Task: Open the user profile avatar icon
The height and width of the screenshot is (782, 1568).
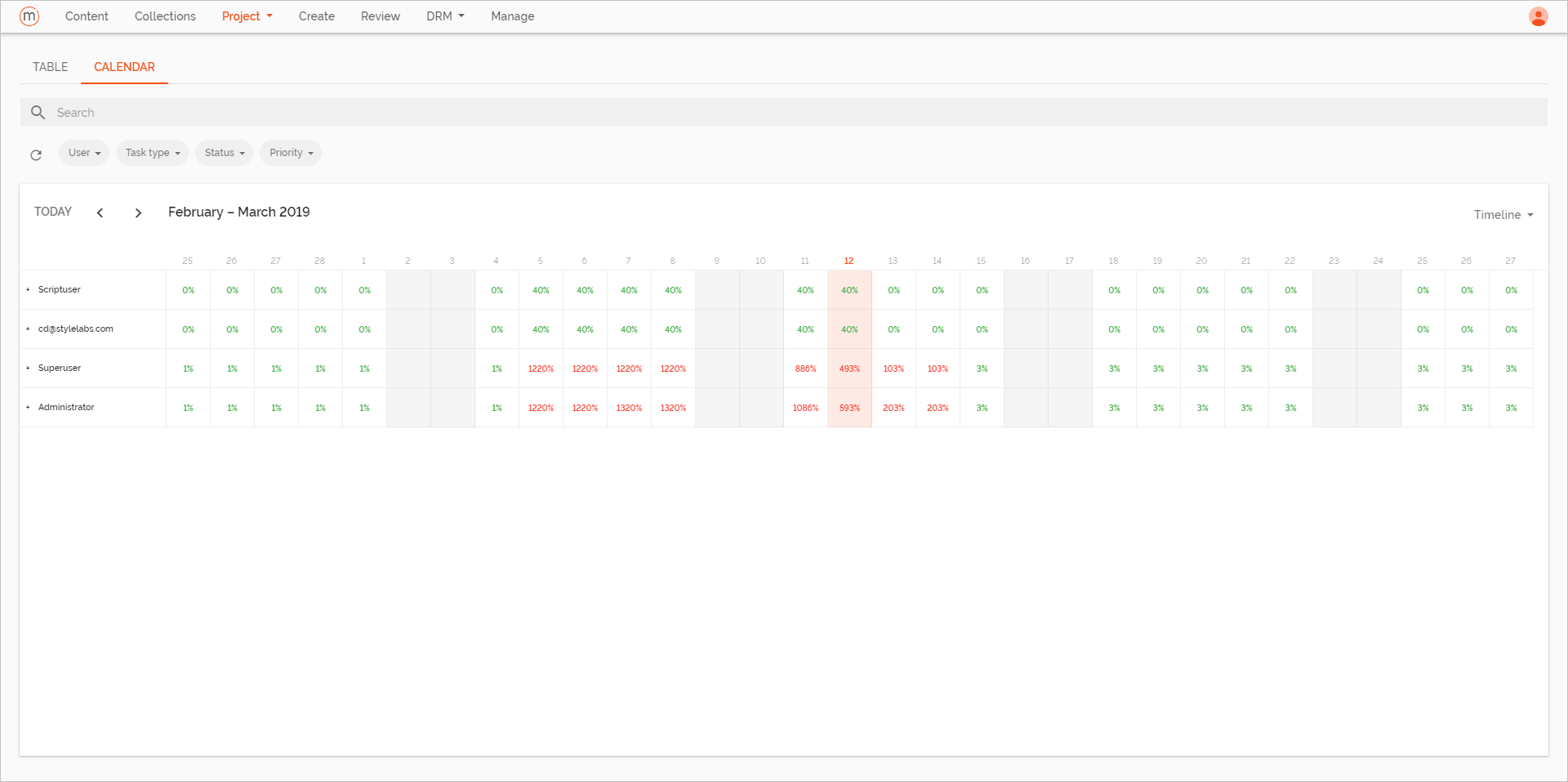Action: [1539, 16]
